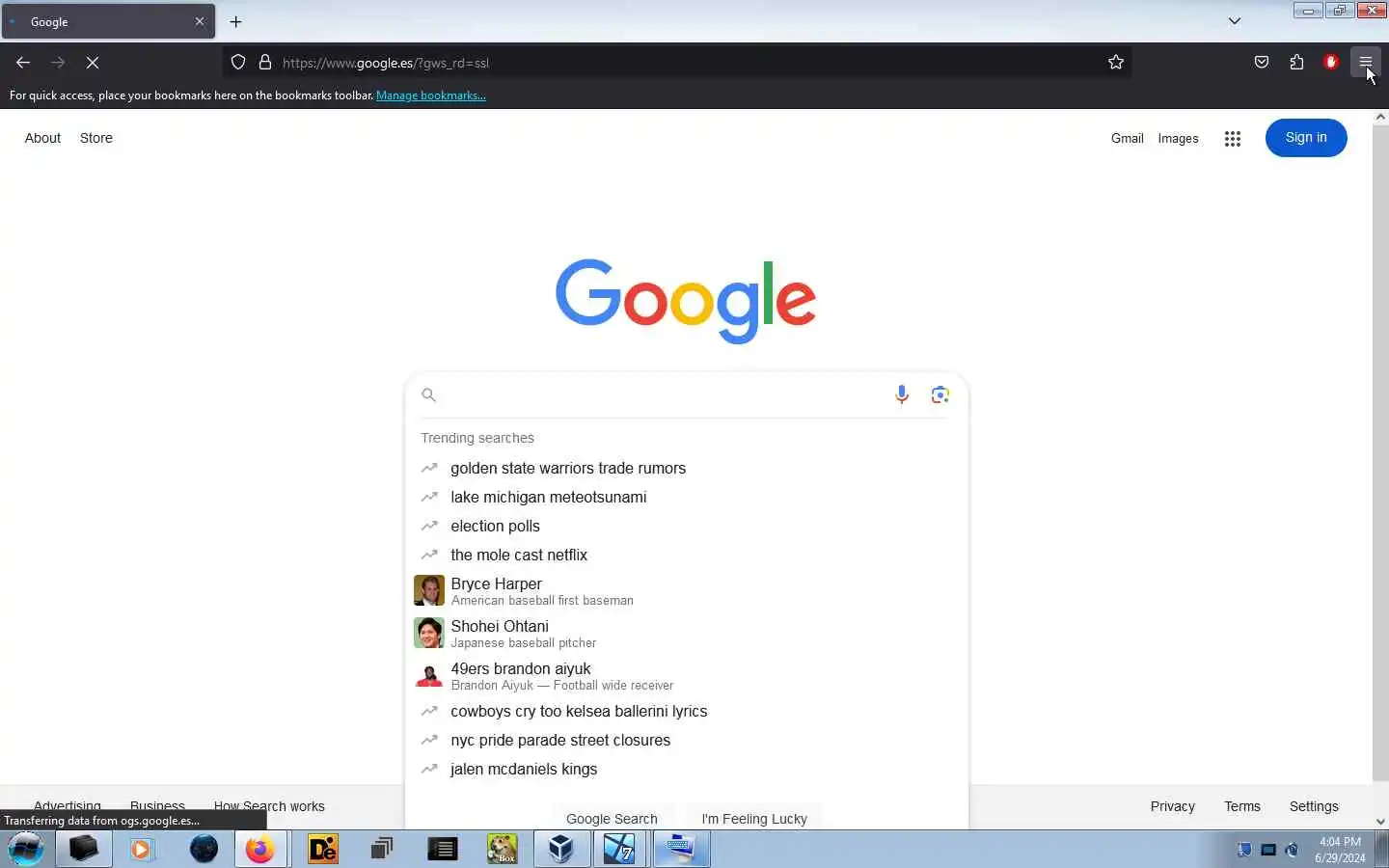Screen dimensions: 1389x868
Task: Open Google Images
Action: 1178,139
